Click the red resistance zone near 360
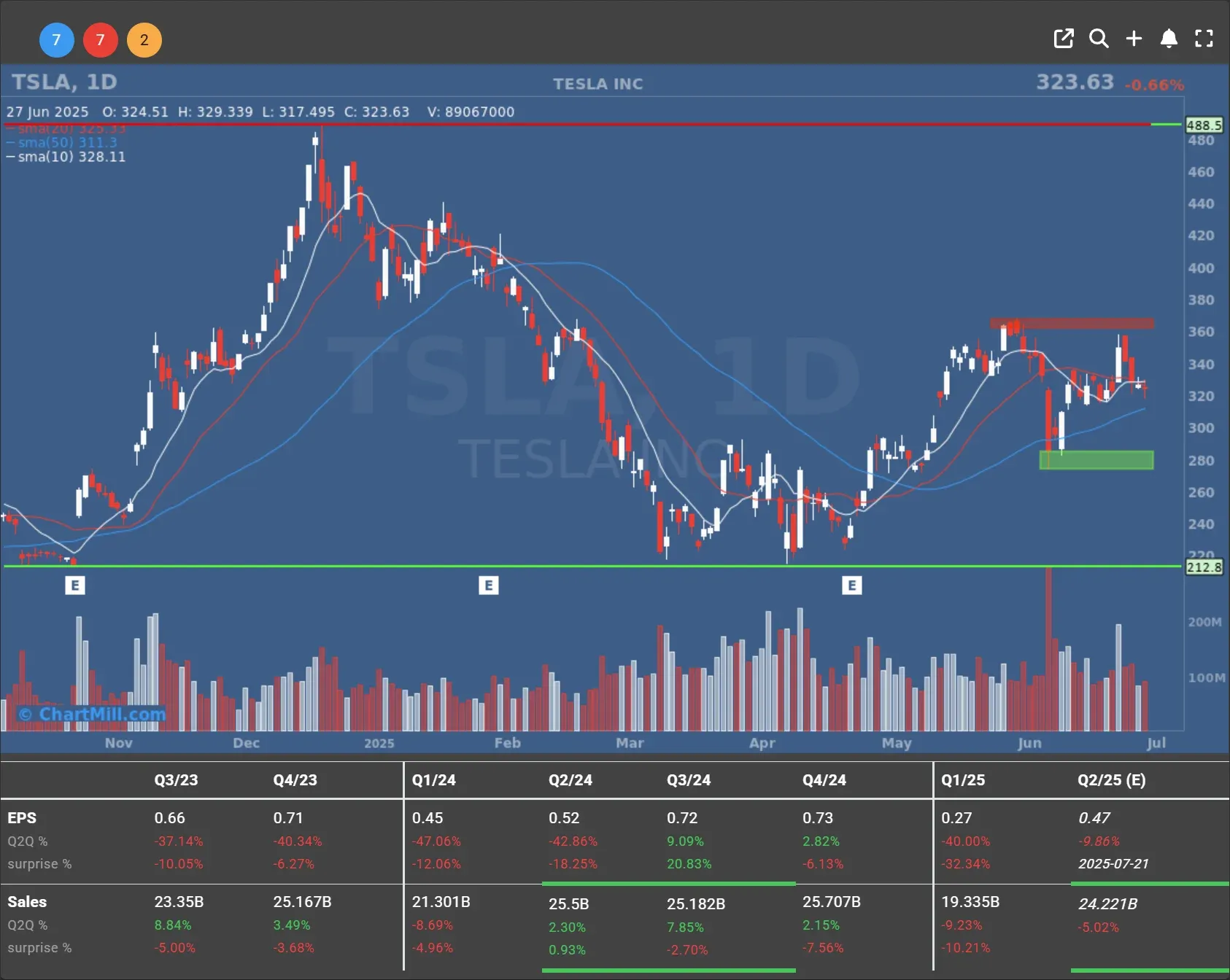1230x980 pixels. point(1072,323)
